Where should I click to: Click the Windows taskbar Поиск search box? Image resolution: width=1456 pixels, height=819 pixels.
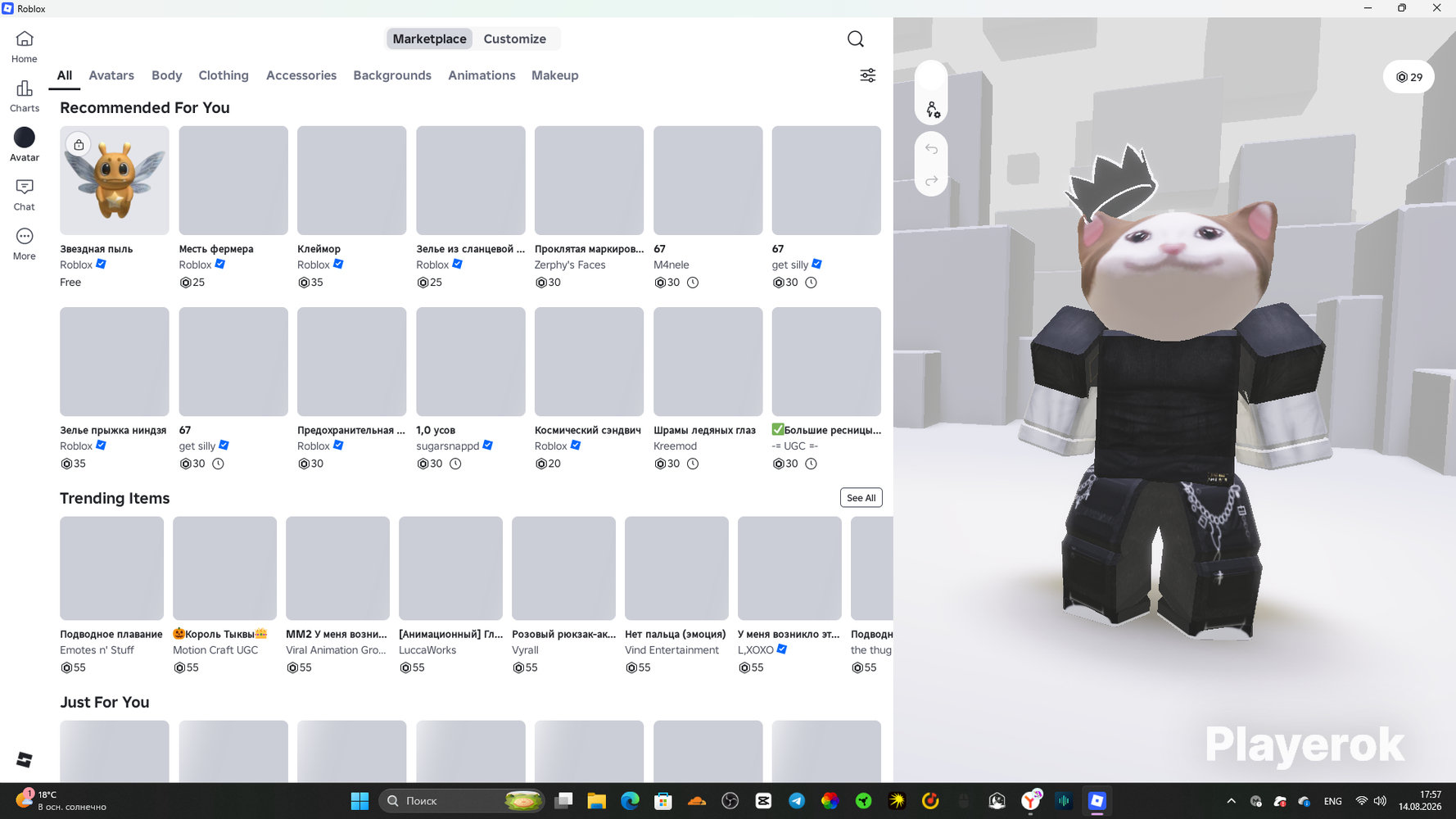click(462, 801)
